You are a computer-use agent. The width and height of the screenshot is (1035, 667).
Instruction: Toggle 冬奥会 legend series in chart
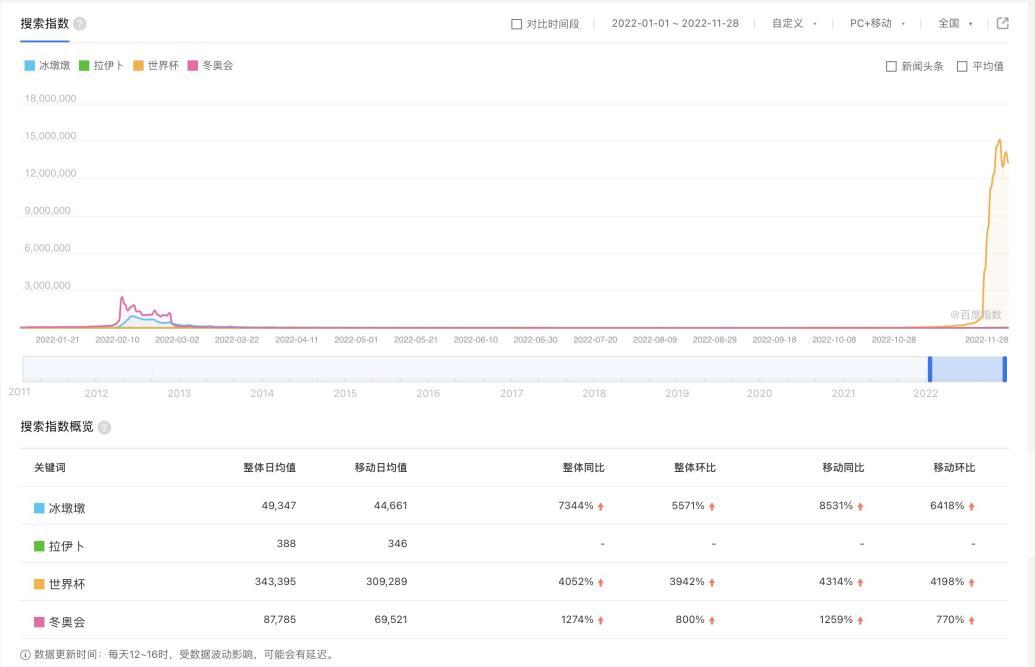[211, 65]
